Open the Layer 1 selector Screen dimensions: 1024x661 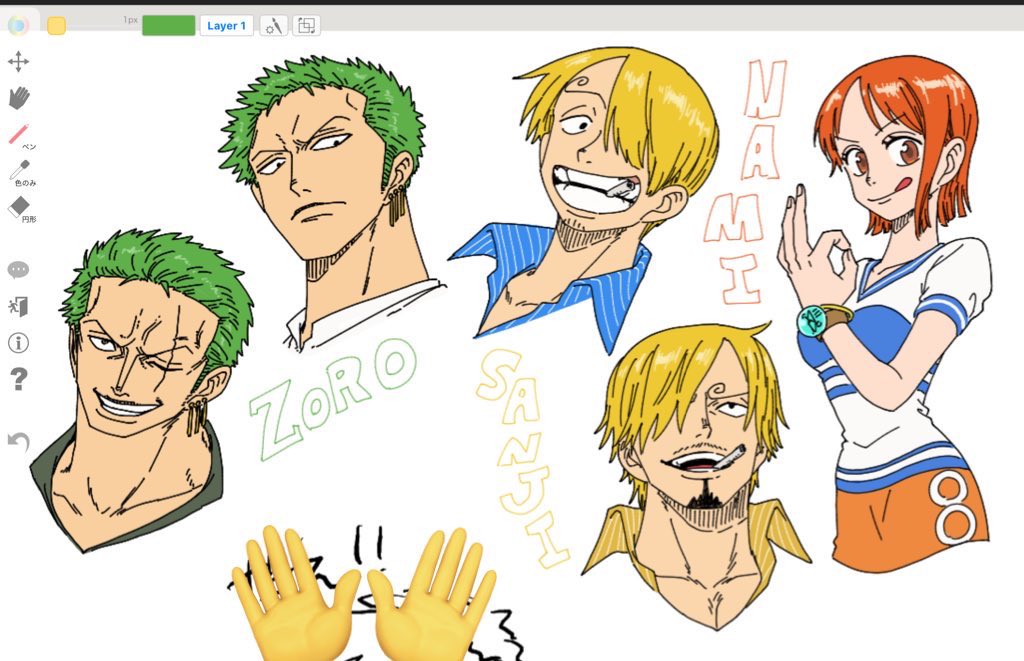pos(227,25)
